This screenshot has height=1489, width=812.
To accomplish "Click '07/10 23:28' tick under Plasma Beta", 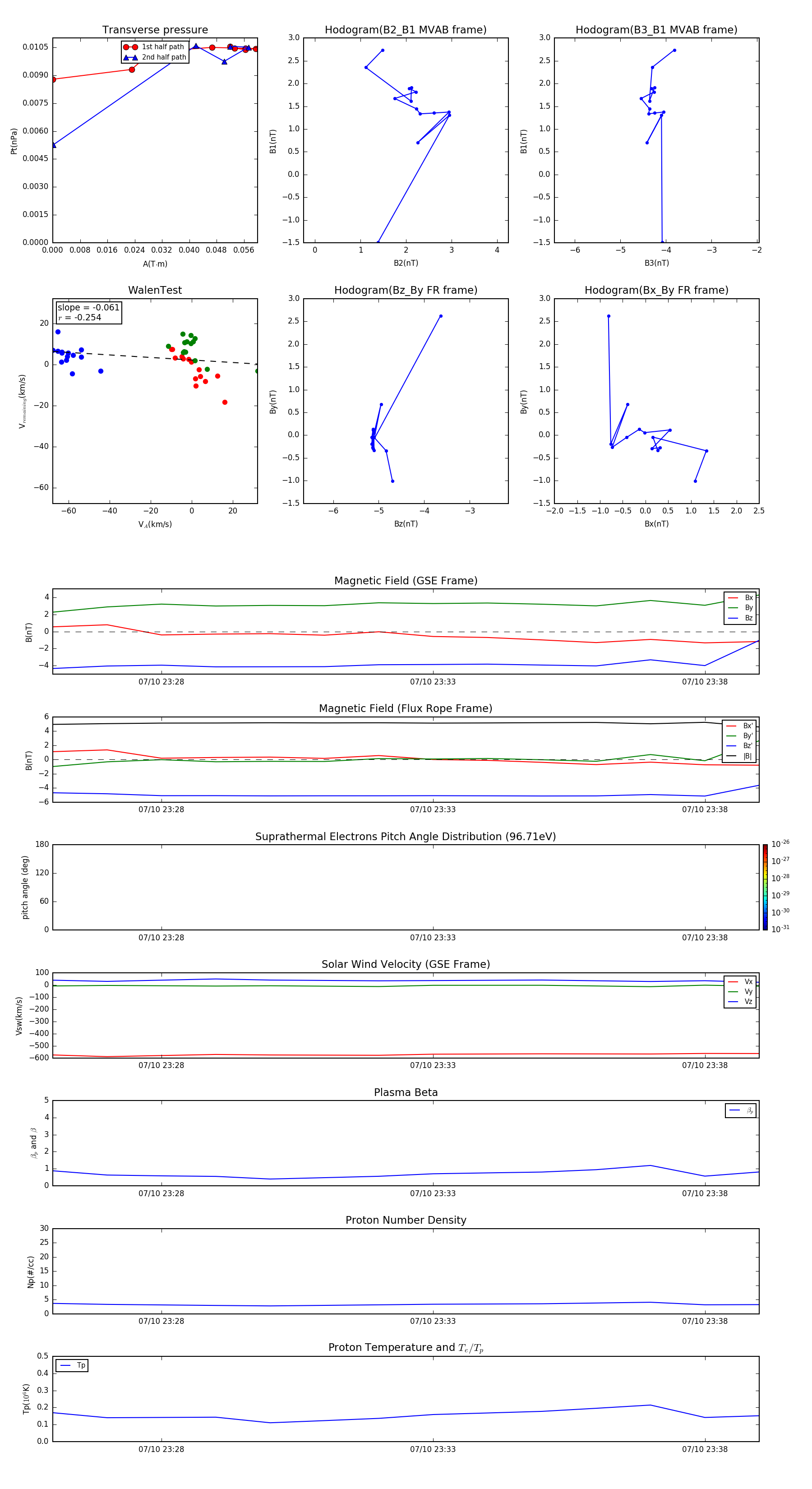I will (x=161, y=1193).
